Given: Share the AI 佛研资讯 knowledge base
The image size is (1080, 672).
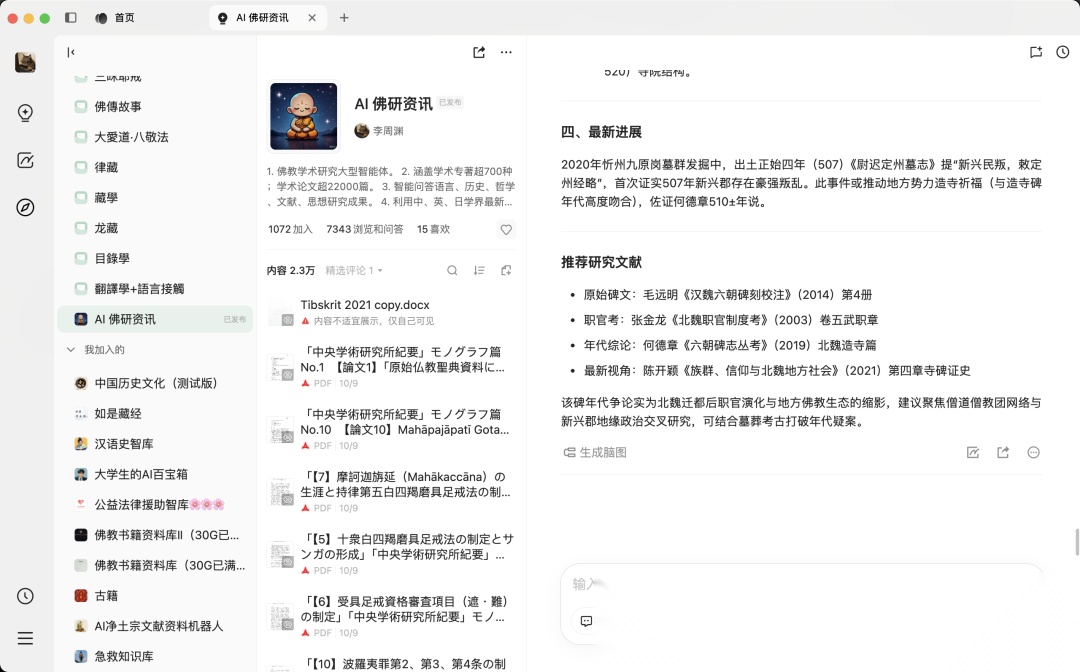Looking at the screenshot, I should click(x=479, y=52).
